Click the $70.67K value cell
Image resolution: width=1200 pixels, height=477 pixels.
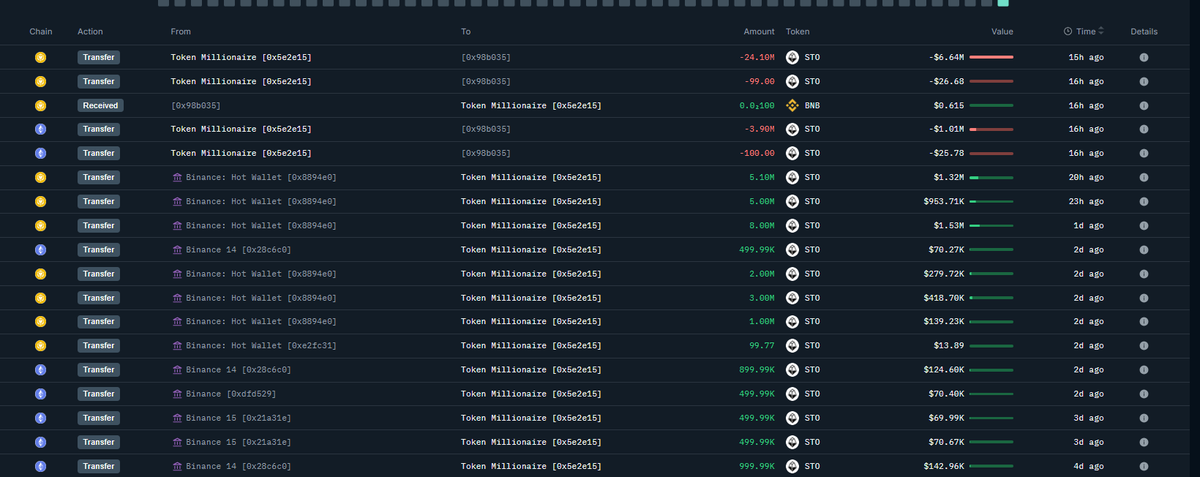click(x=947, y=441)
